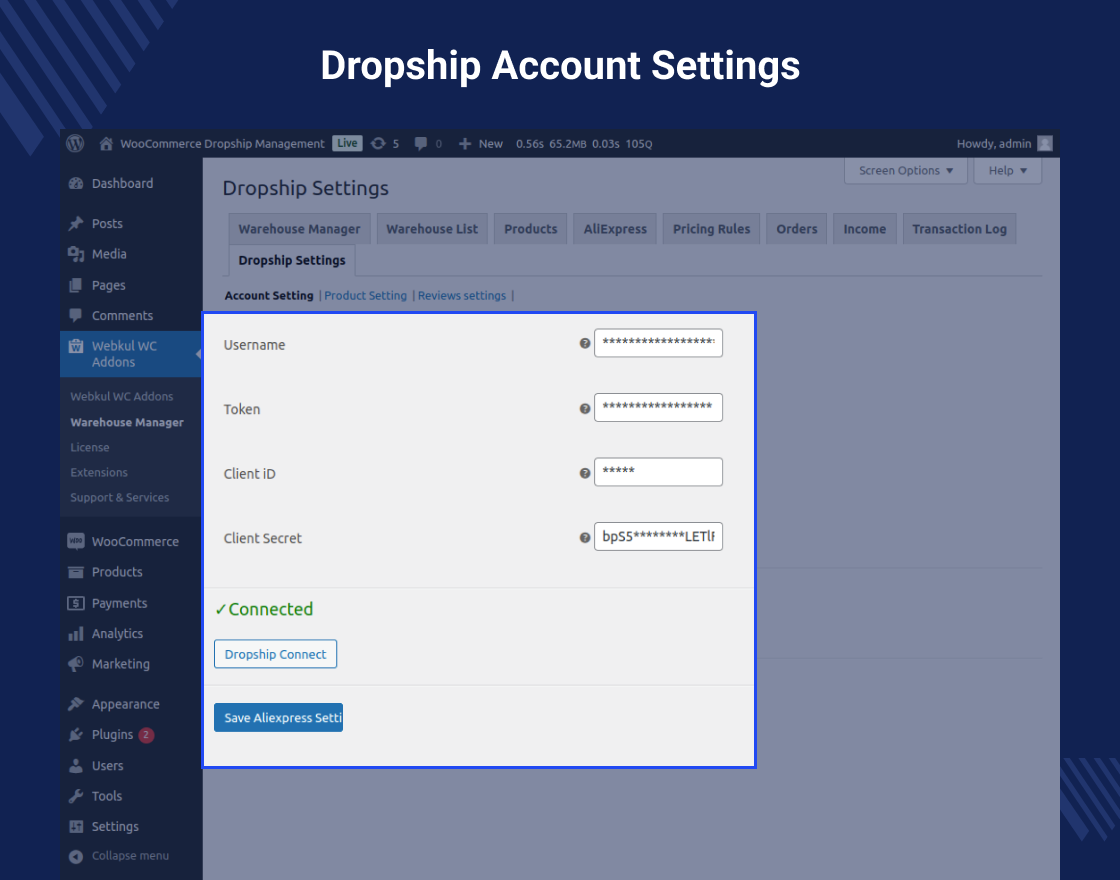Image resolution: width=1120 pixels, height=880 pixels.
Task: Click the Client Secret input field
Action: pos(659,536)
